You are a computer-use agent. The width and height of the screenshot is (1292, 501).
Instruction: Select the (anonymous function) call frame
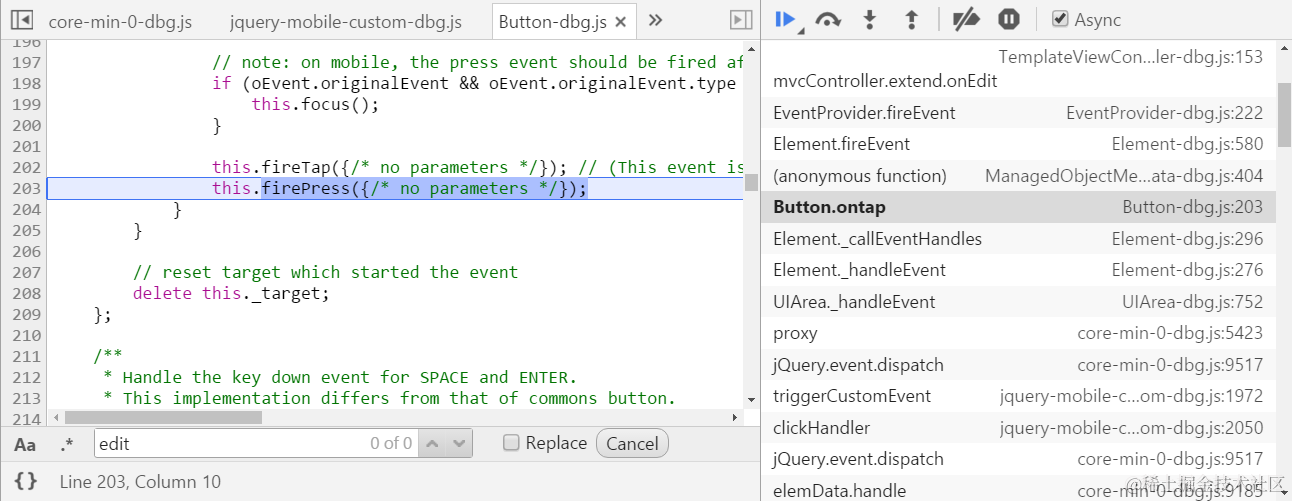[1018, 176]
